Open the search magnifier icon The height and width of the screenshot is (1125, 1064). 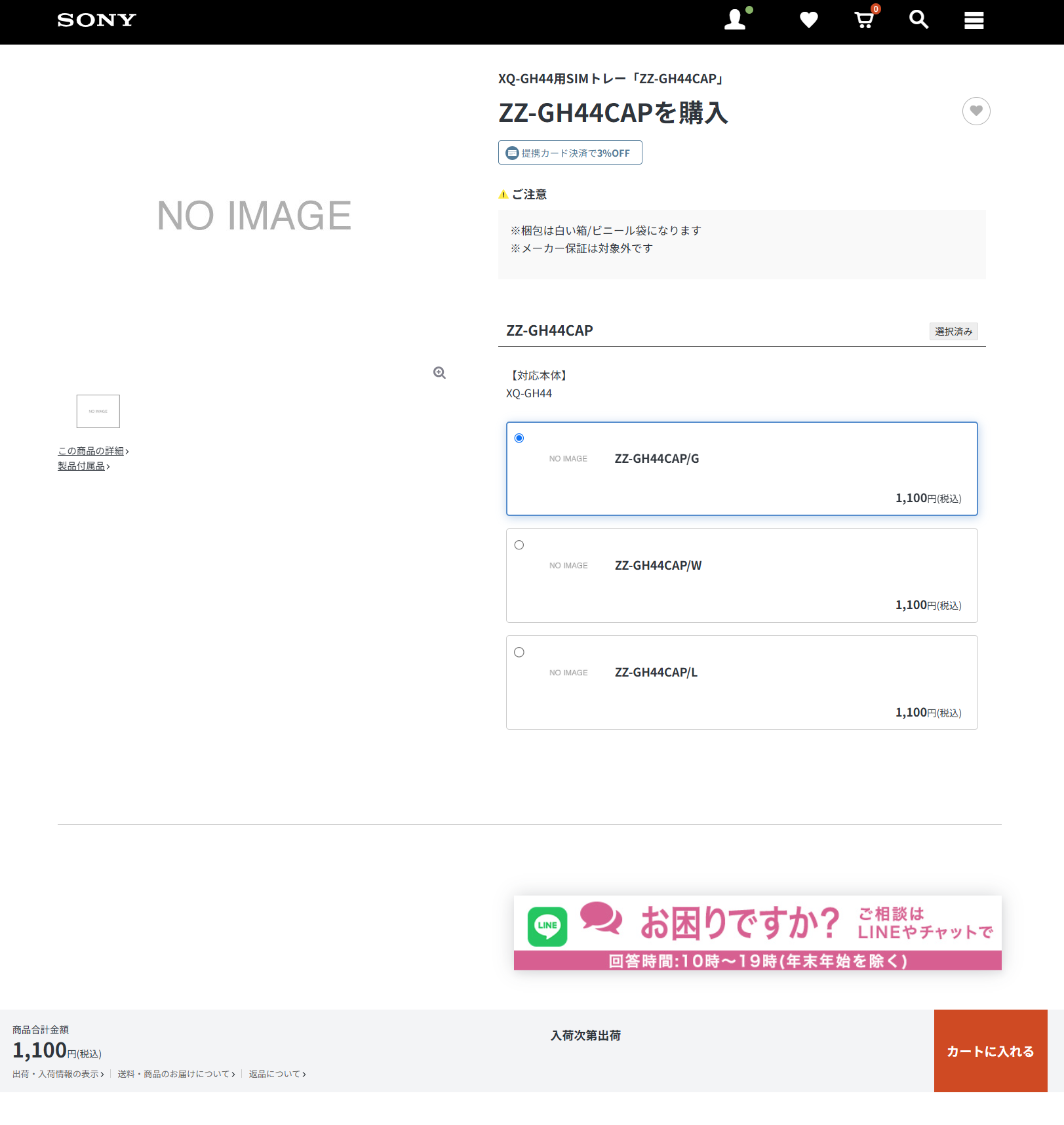click(918, 20)
